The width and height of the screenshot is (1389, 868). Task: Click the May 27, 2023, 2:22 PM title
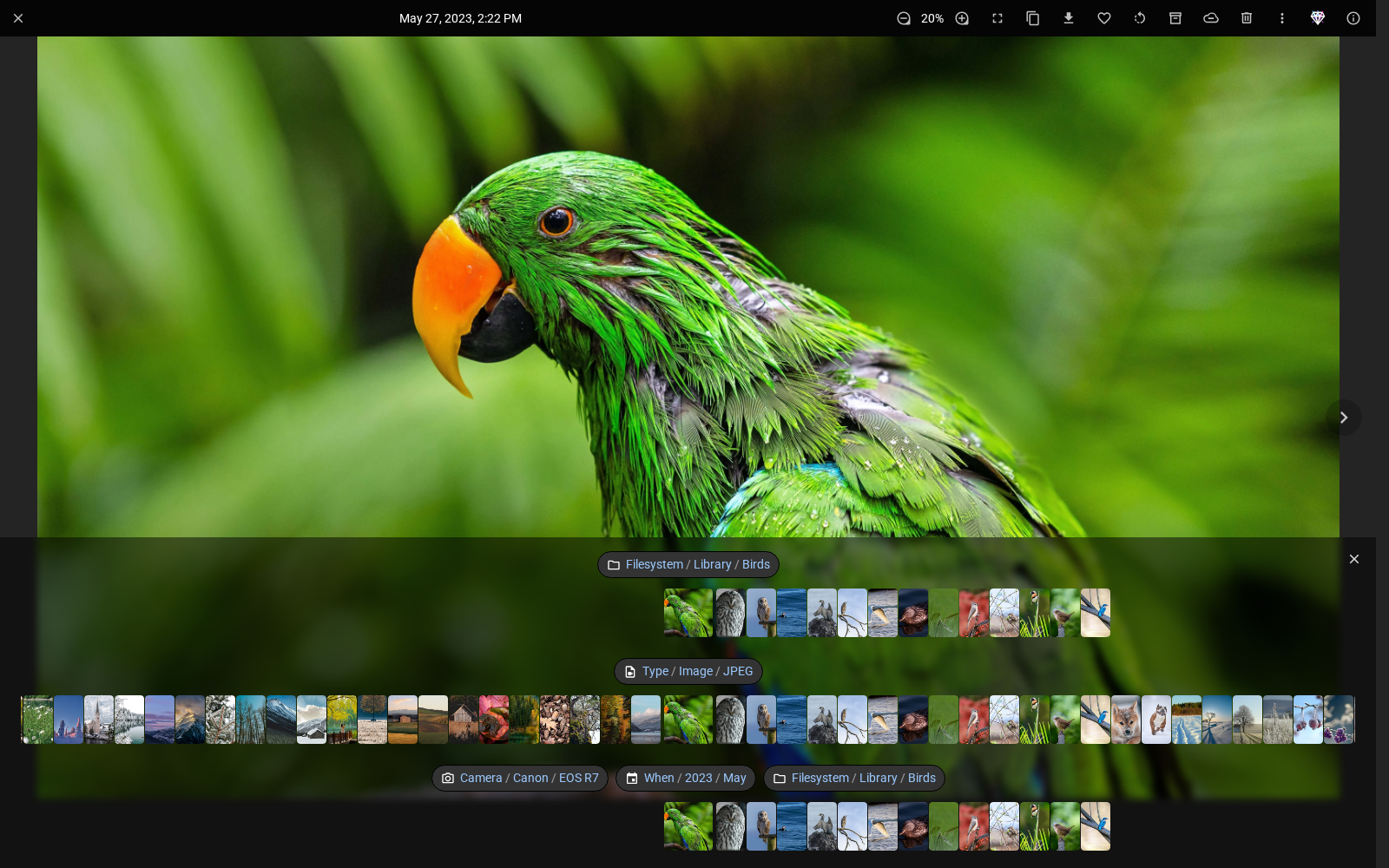click(x=460, y=18)
